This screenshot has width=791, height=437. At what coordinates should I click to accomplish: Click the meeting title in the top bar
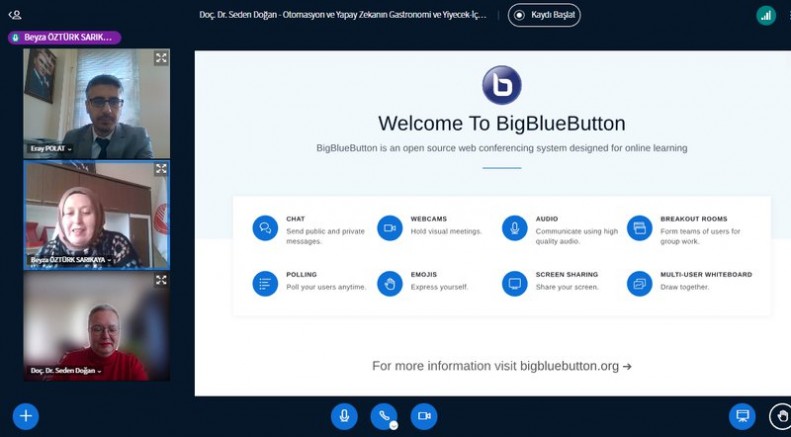click(343, 15)
